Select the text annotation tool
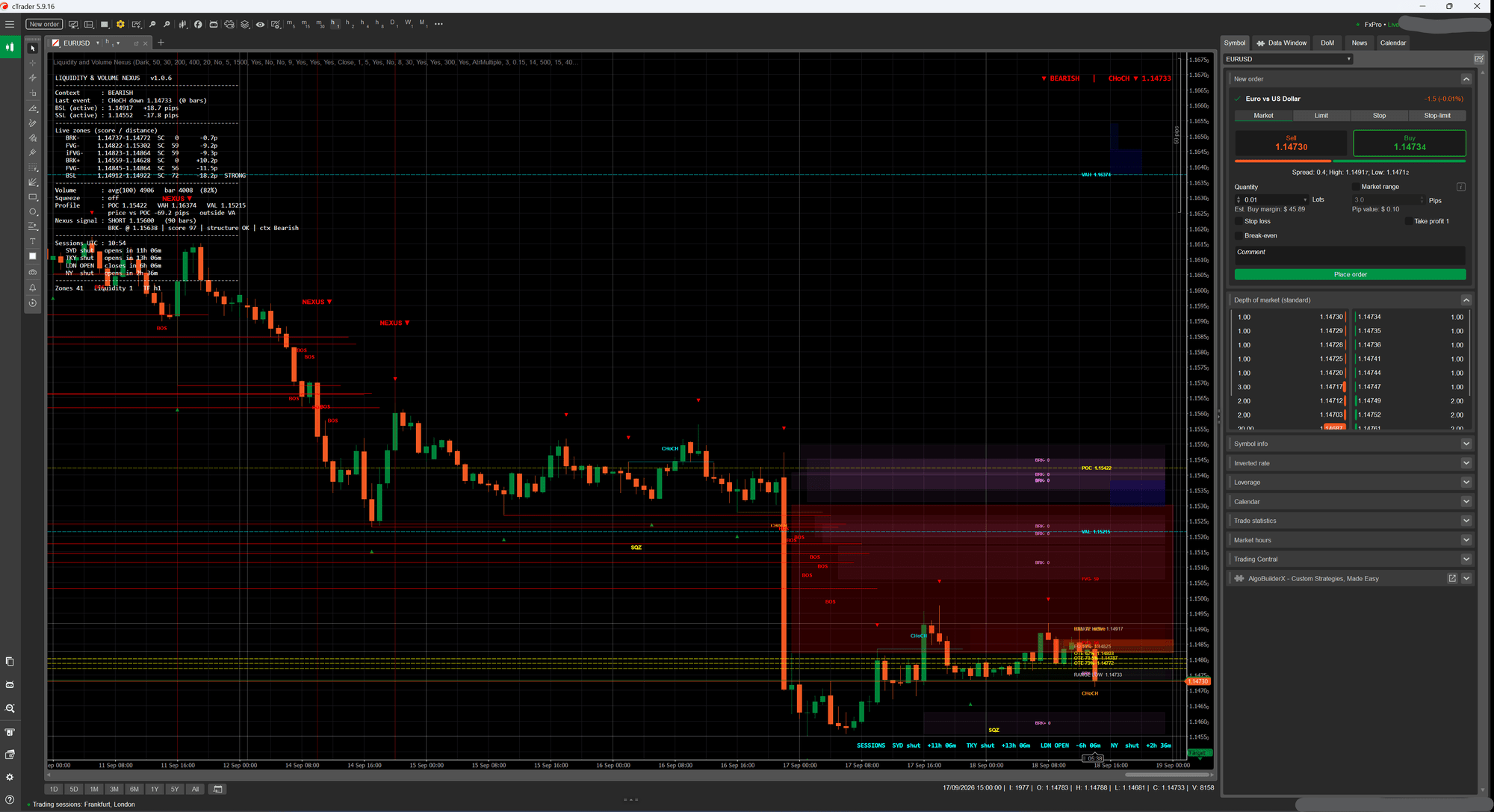 tap(32, 241)
